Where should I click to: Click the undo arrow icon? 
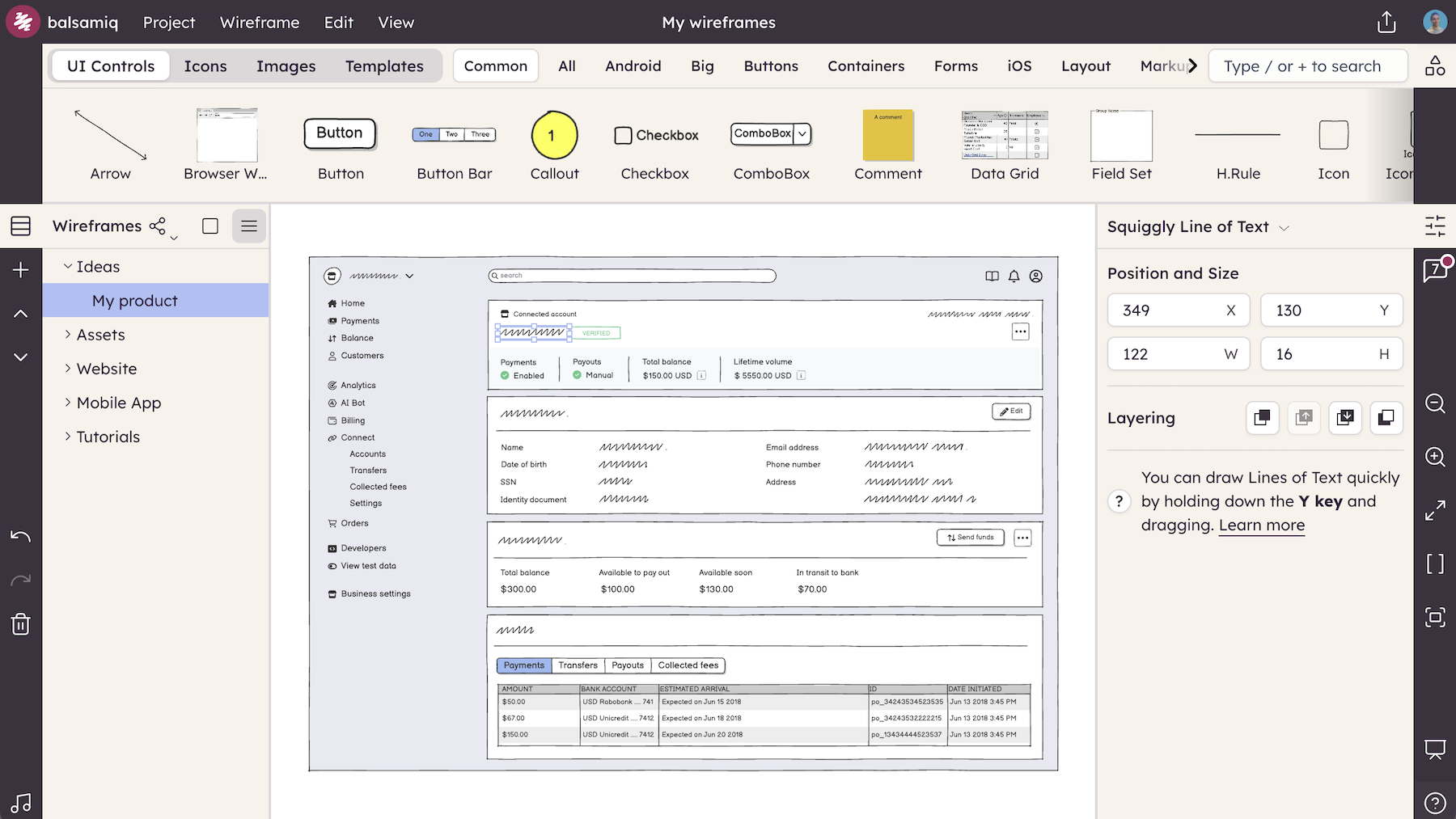click(x=21, y=536)
